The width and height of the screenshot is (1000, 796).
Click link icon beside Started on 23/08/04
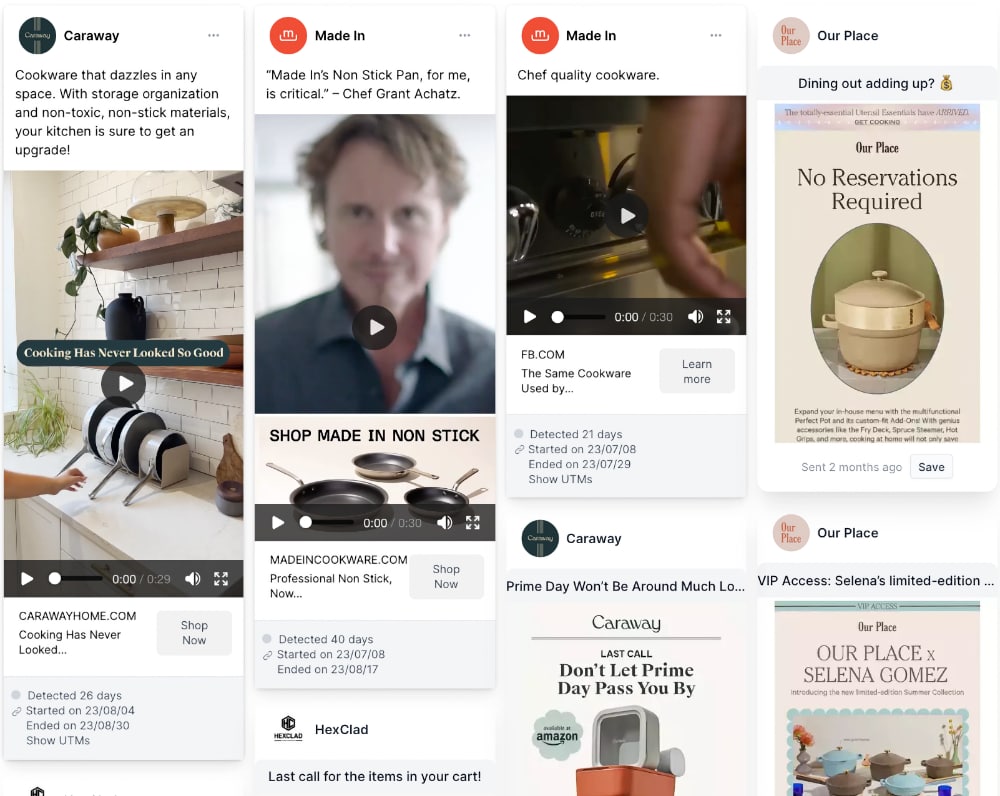(x=17, y=712)
